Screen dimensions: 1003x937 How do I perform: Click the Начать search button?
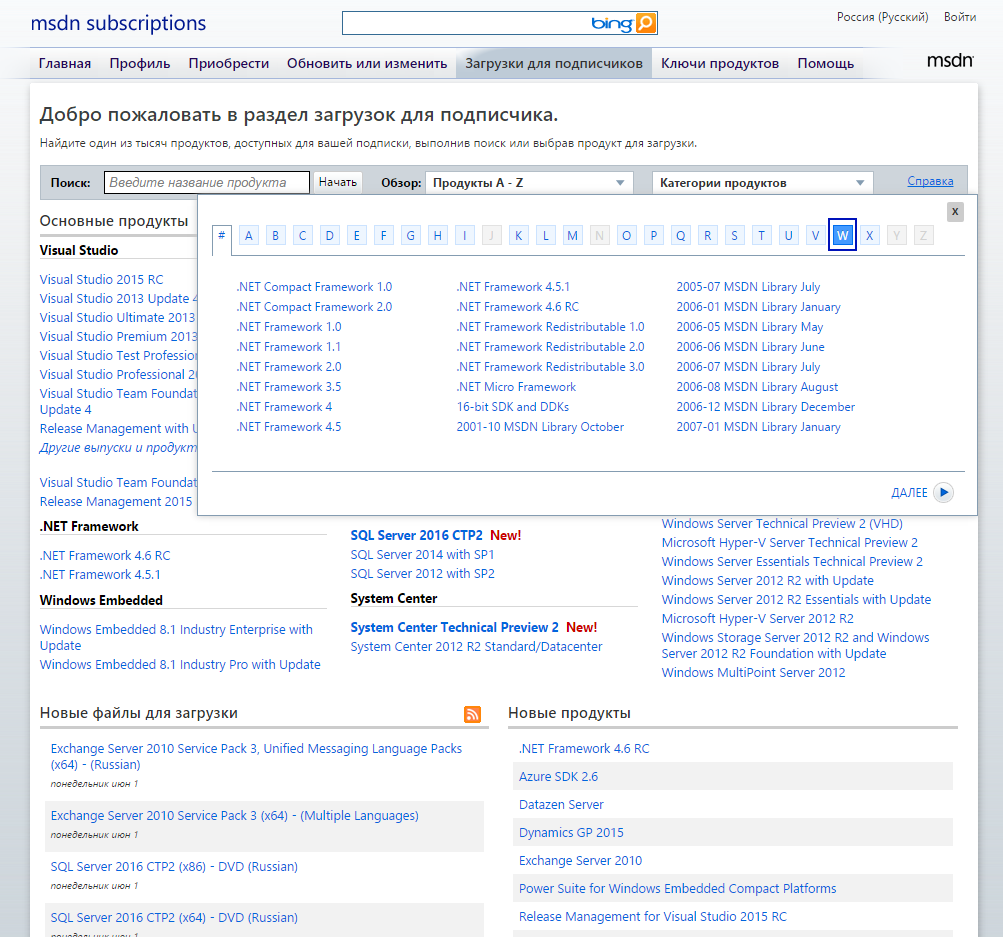click(x=338, y=182)
